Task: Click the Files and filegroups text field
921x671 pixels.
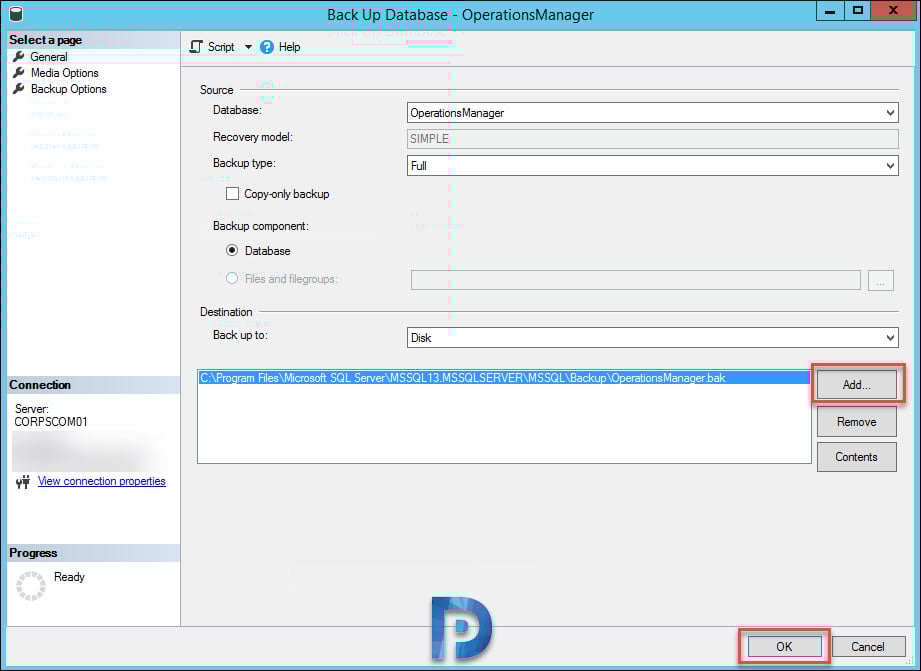Action: (636, 280)
